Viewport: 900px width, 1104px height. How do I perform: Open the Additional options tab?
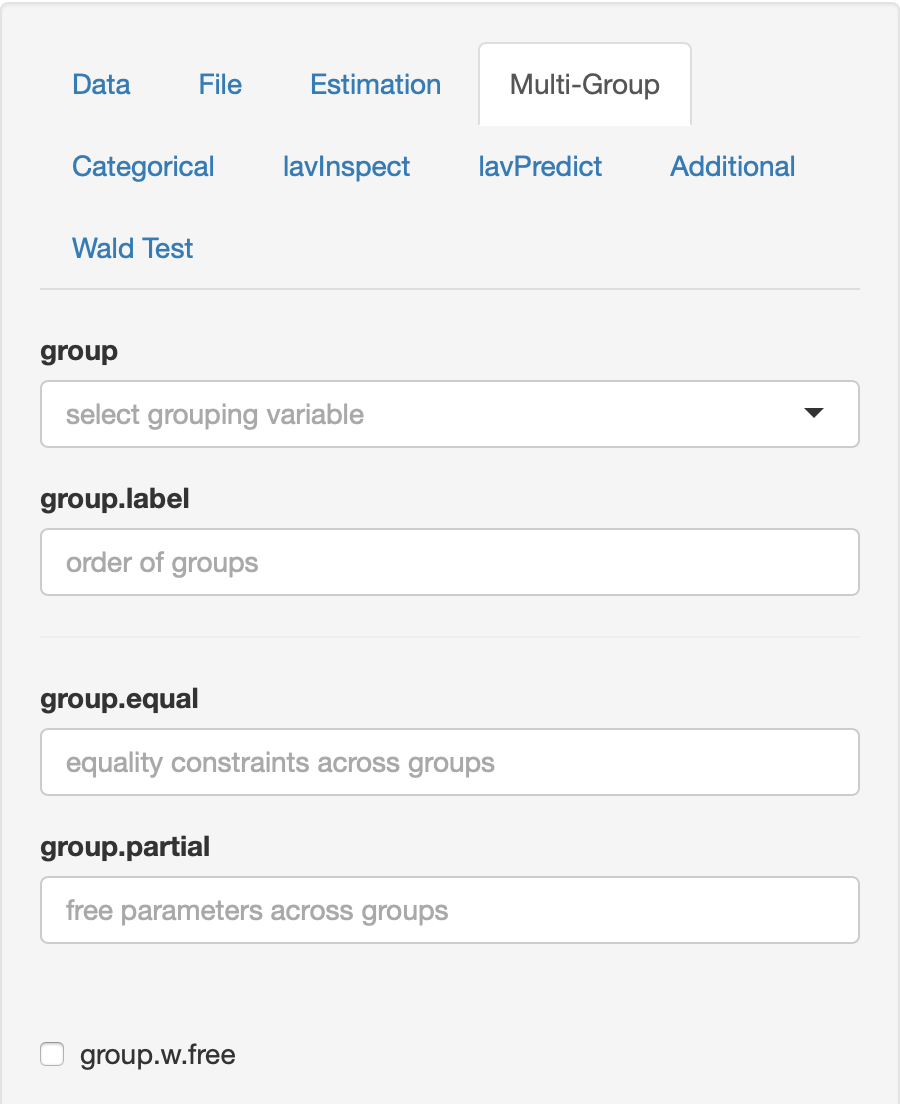732,167
